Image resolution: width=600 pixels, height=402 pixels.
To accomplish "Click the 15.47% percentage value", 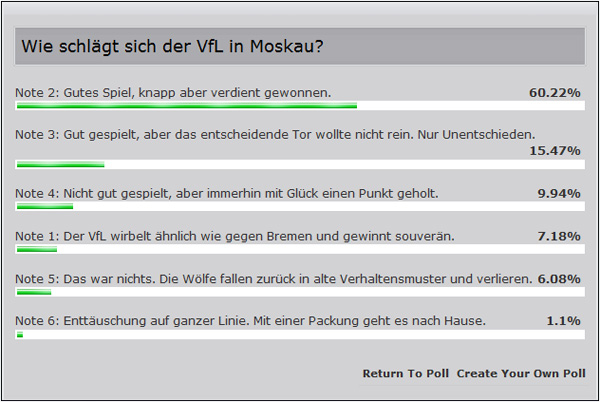I will point(555,151).
